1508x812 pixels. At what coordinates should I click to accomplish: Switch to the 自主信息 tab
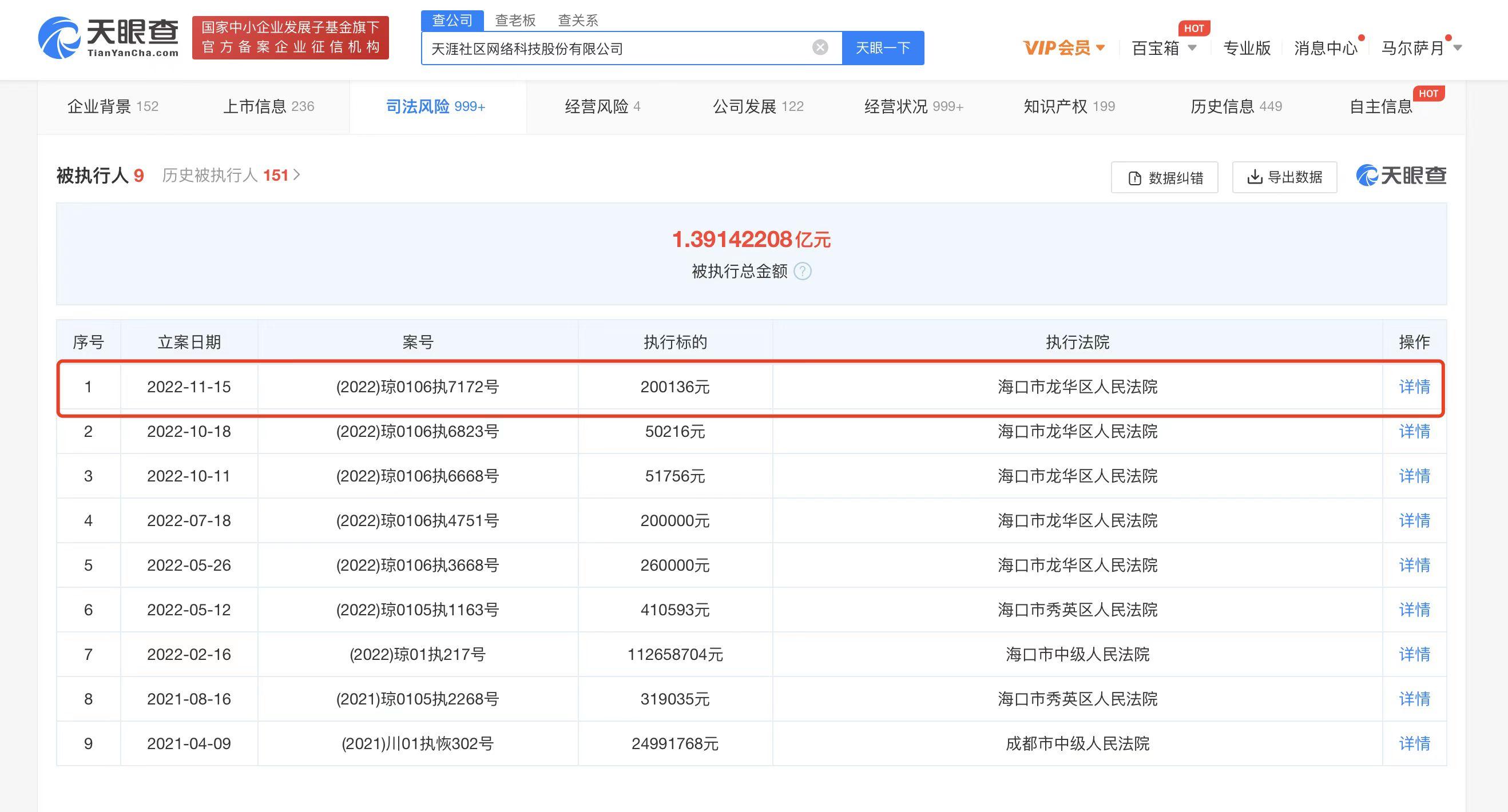[1381, 106]
